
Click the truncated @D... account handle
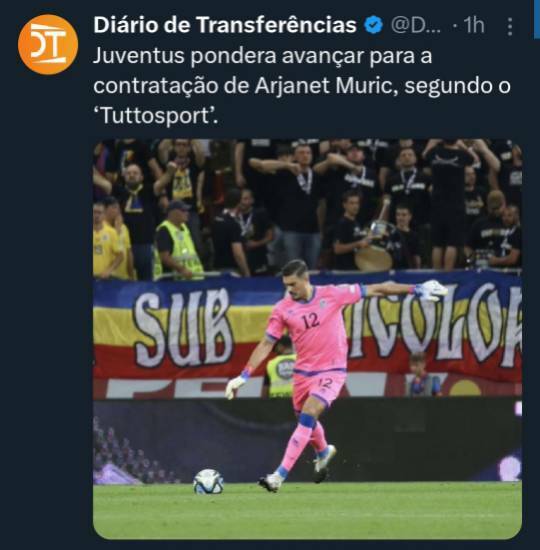click(415, 25)
